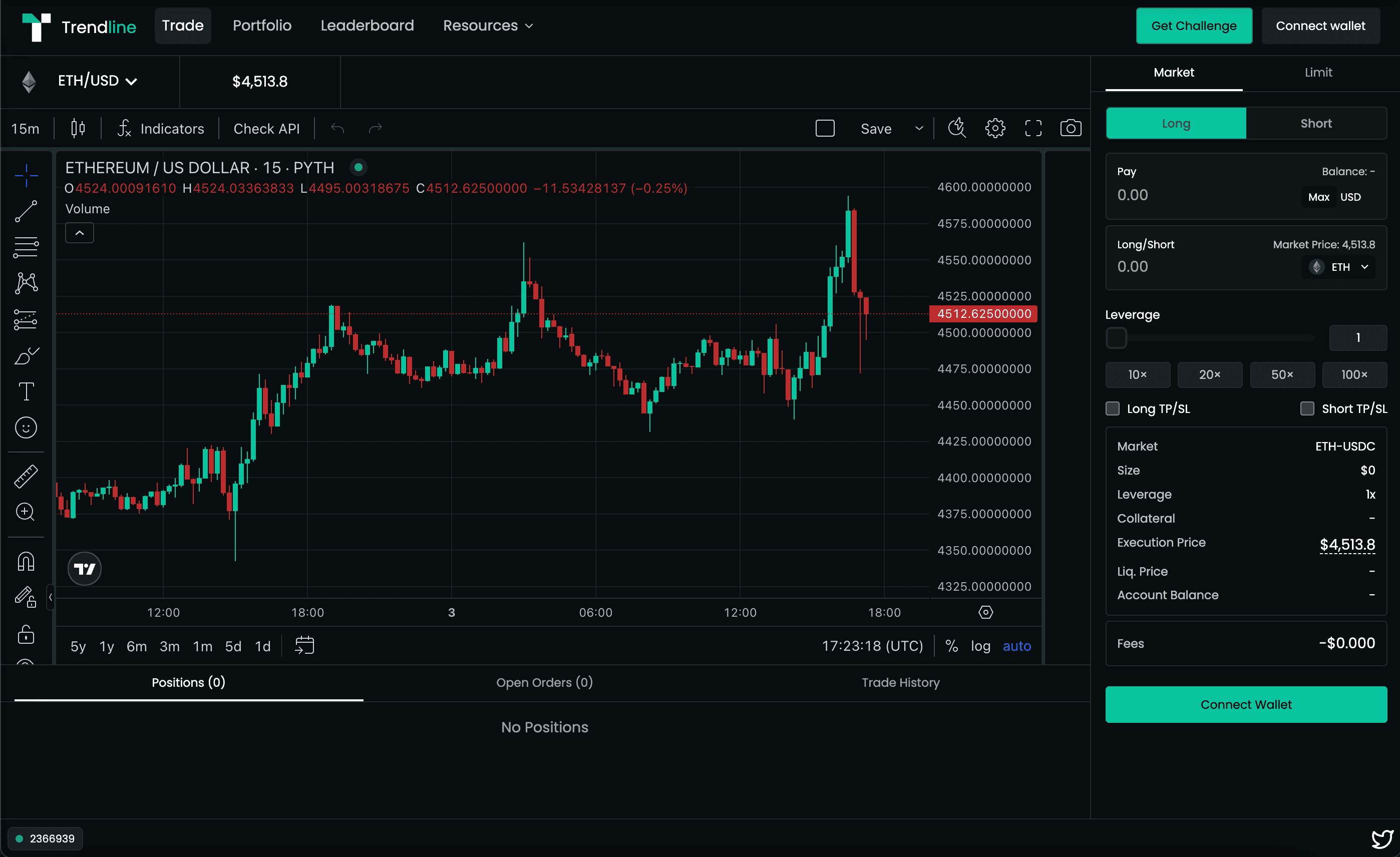Take a chart snapshot with camera icon

pyautogui.click(x=1072, y=128)
